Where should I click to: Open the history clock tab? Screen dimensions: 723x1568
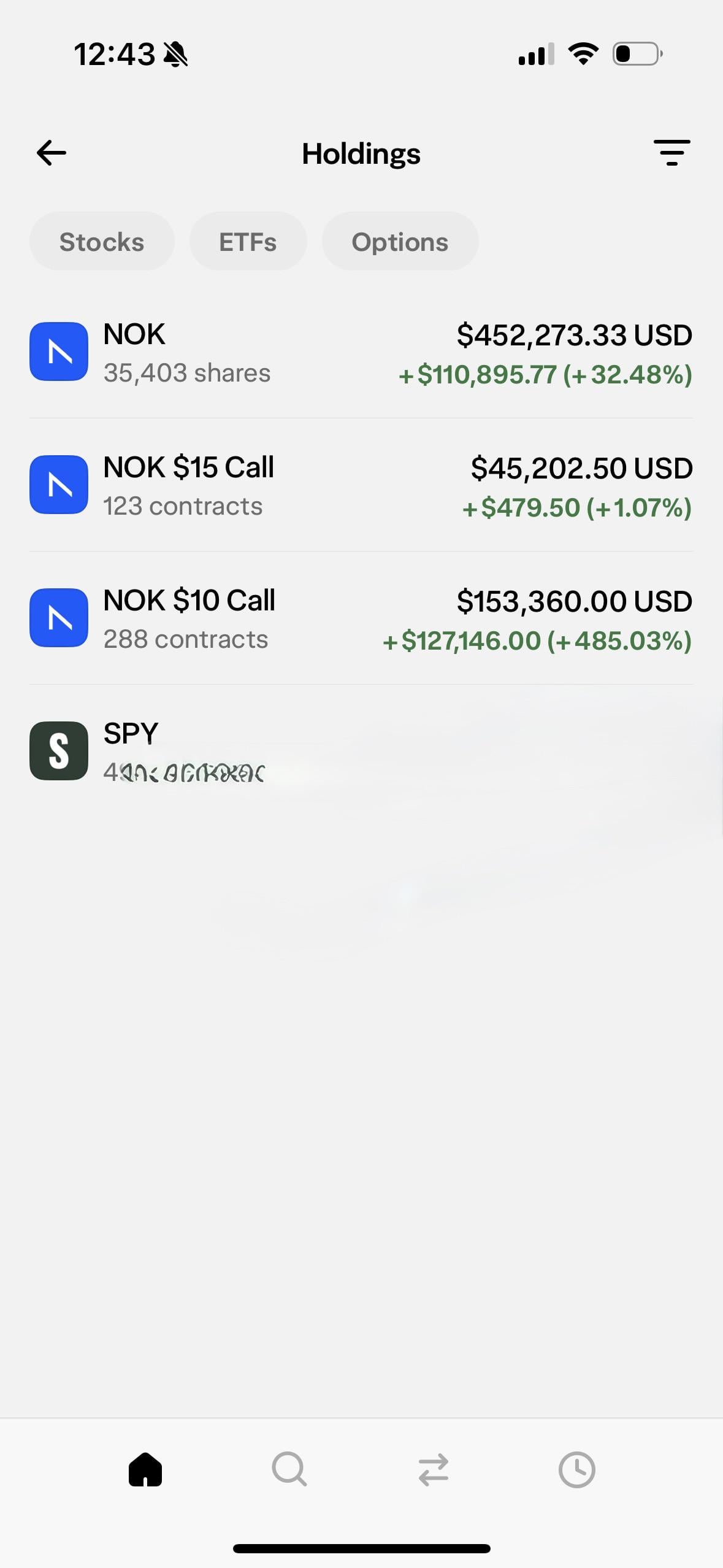coord(576,1469)
